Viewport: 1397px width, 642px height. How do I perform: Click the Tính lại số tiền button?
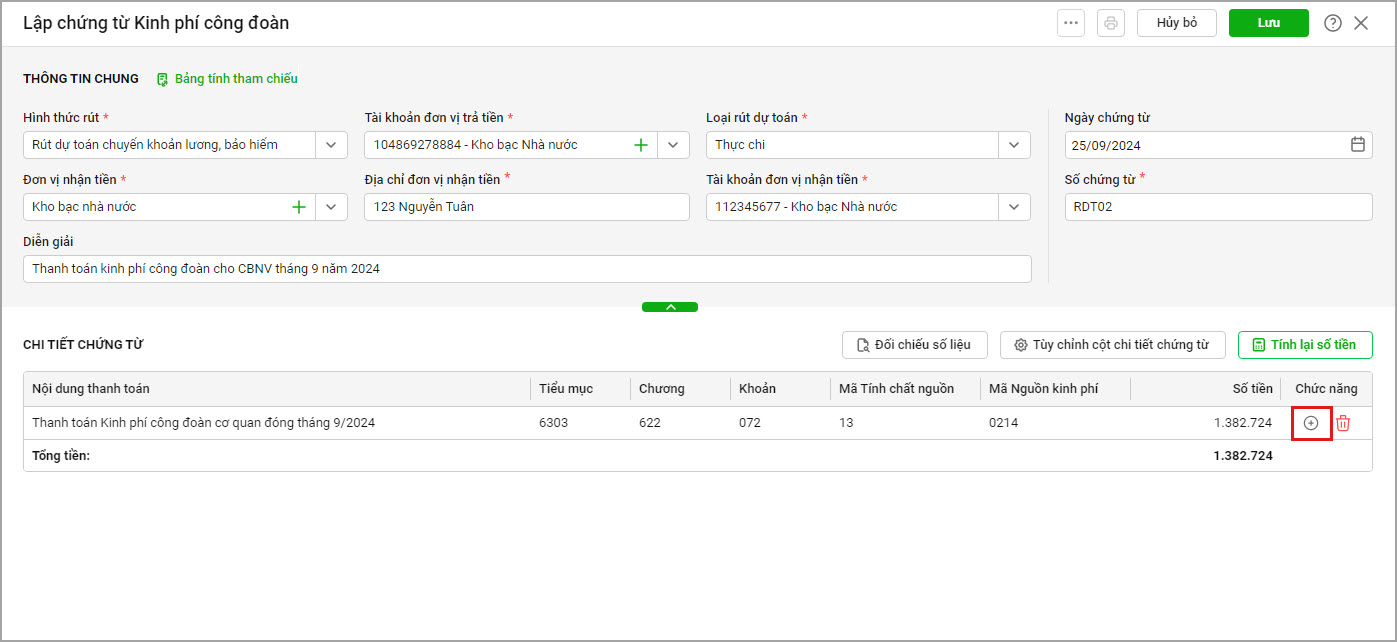pyautogui.click(x=1305, y=345)
